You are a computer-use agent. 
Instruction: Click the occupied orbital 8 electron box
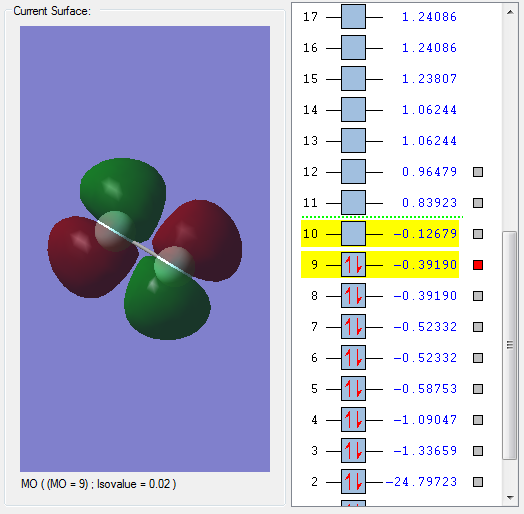pyautogui.click(x=353, y=296)
